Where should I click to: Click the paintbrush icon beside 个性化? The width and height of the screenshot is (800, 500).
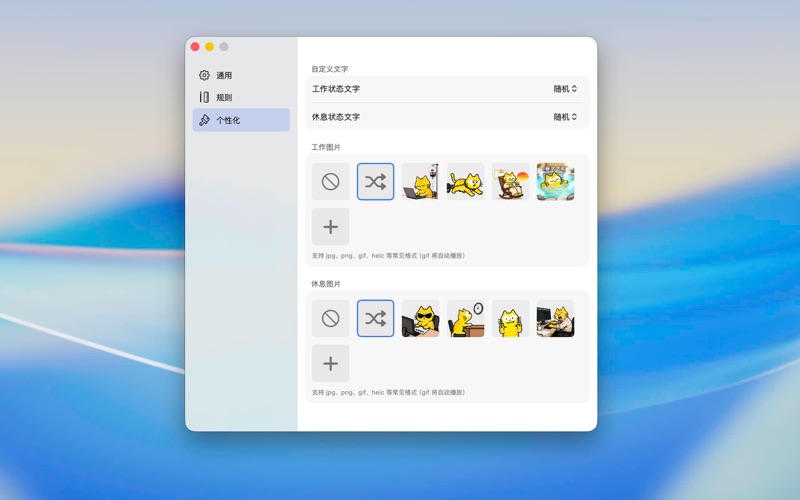pos(204,120)
